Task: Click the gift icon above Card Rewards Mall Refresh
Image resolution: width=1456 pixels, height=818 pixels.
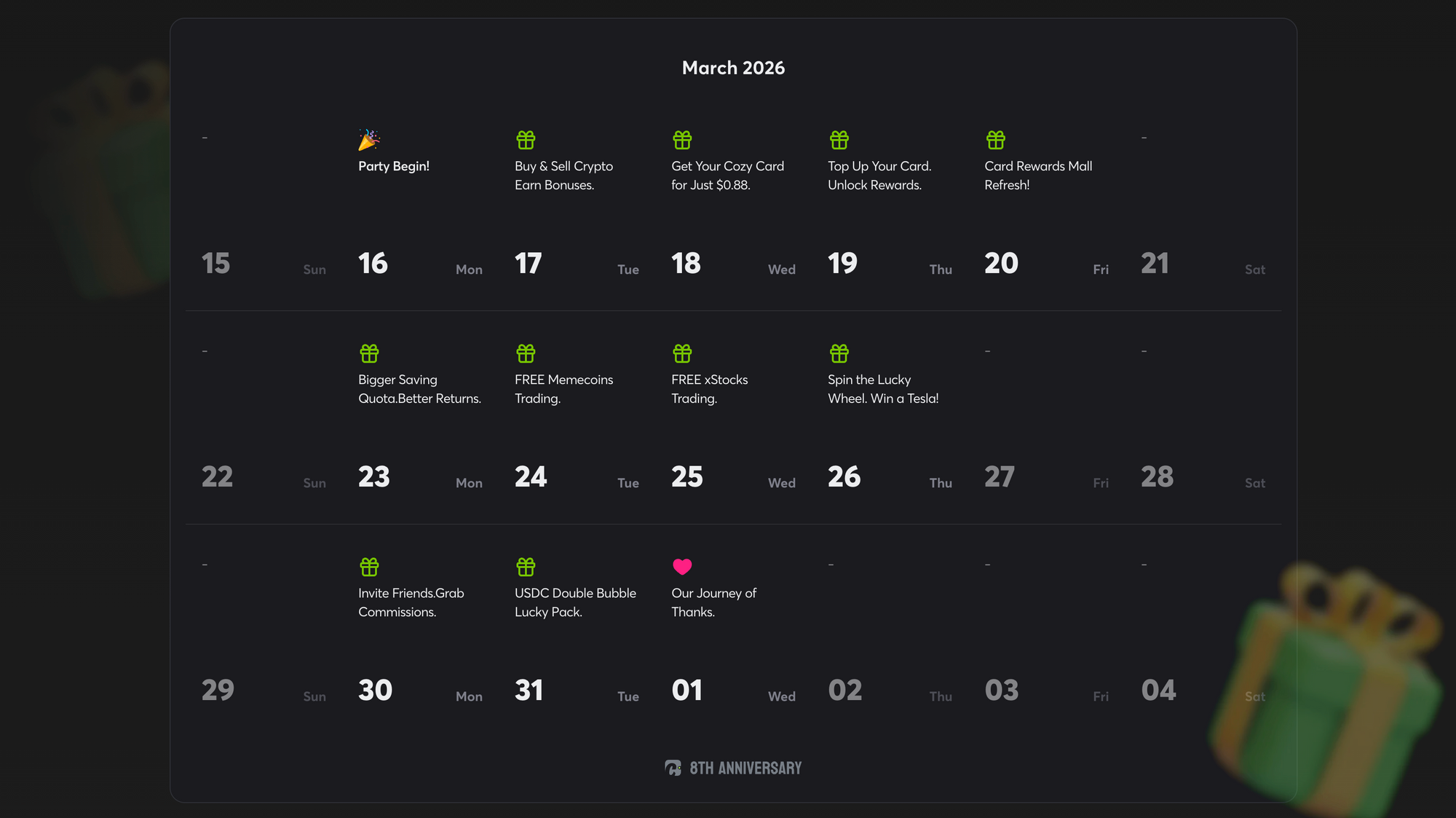Action: pos(995,139)
